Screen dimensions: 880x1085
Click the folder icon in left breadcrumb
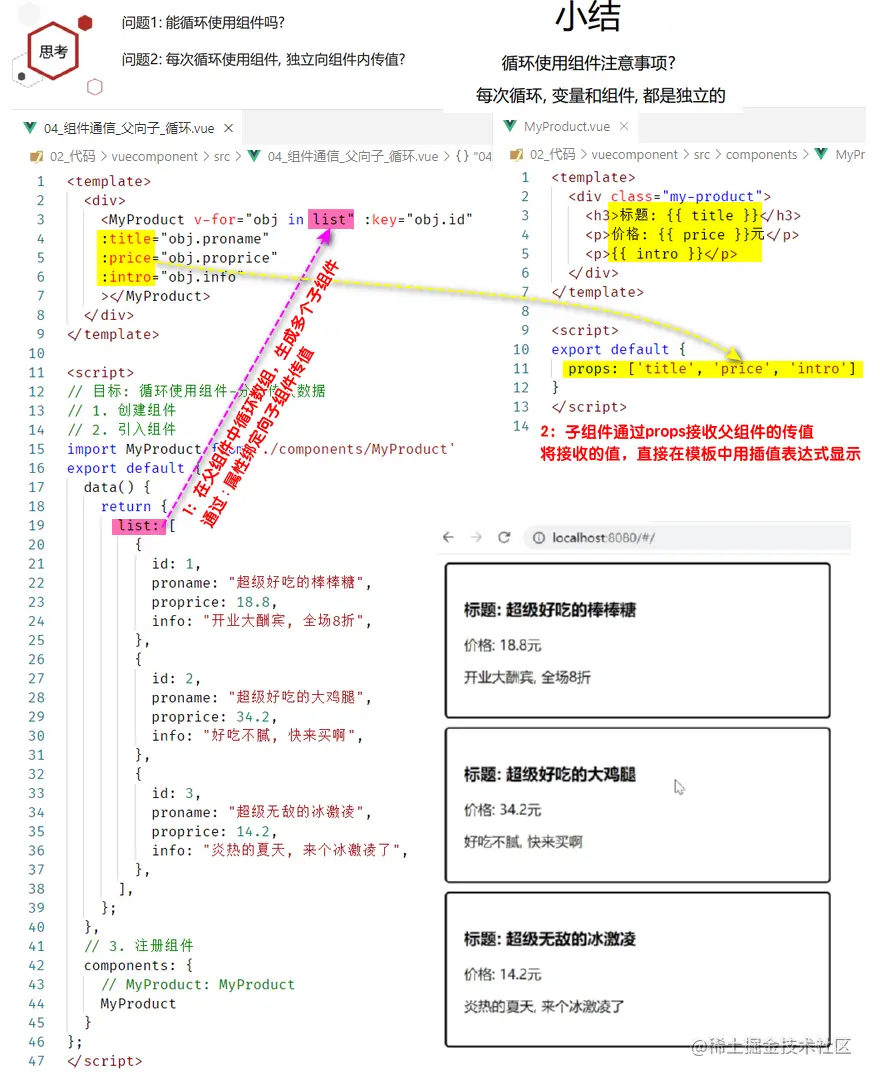[36, 157]
